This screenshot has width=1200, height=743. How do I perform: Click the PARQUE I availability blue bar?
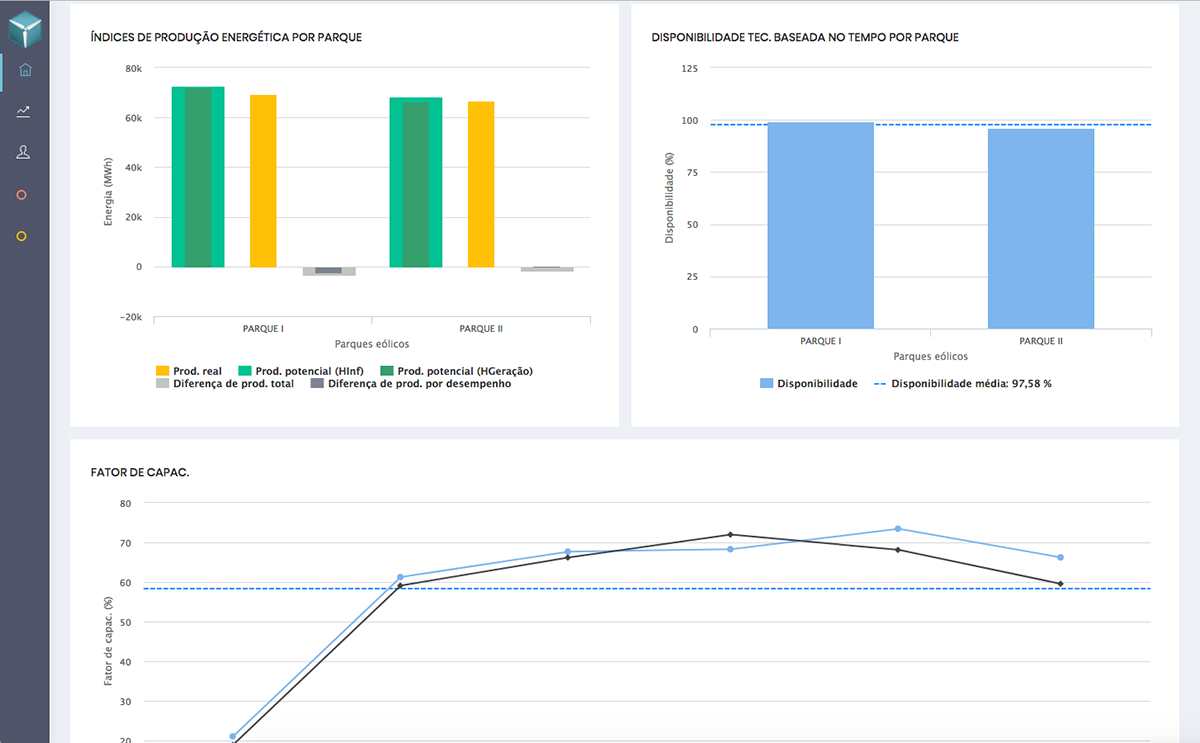tap(820, 225)
